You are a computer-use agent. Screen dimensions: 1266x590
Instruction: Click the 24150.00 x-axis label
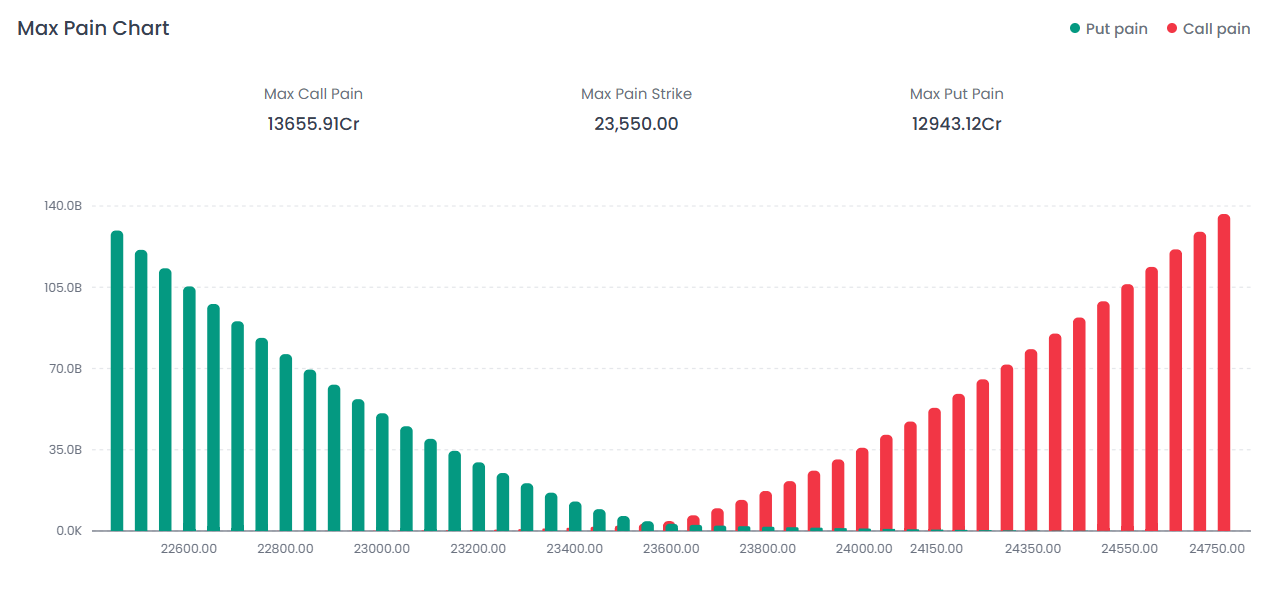click(x=937, y=549)
